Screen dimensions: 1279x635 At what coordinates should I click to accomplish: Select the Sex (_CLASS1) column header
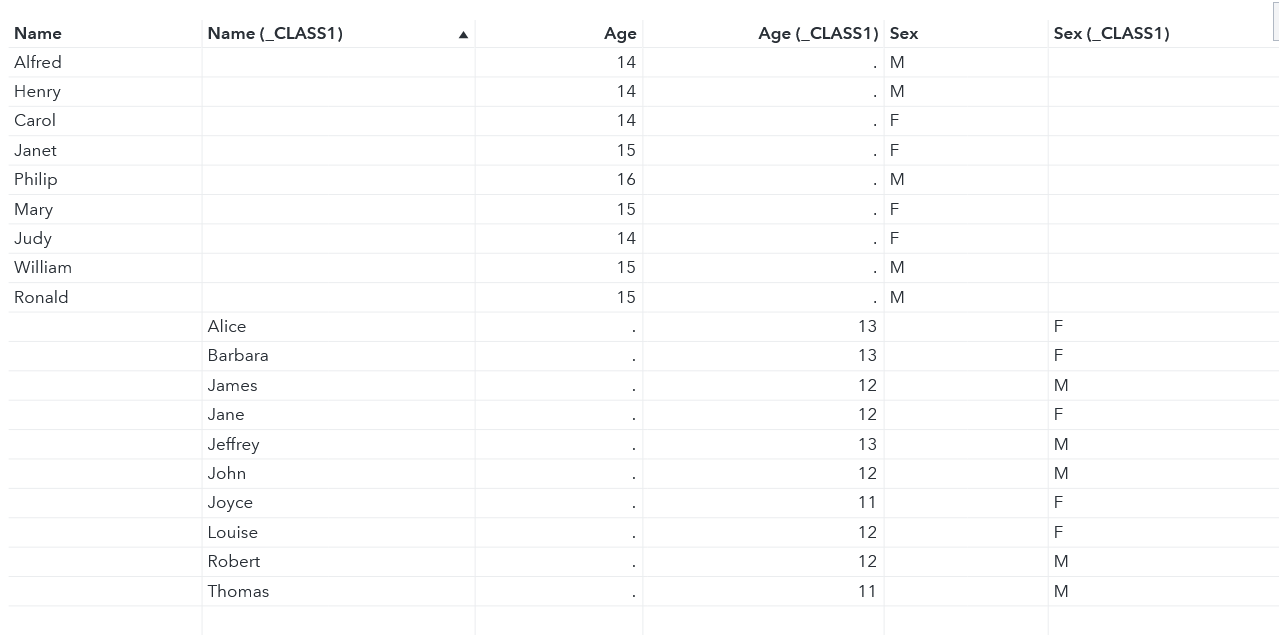[1111, 34]
